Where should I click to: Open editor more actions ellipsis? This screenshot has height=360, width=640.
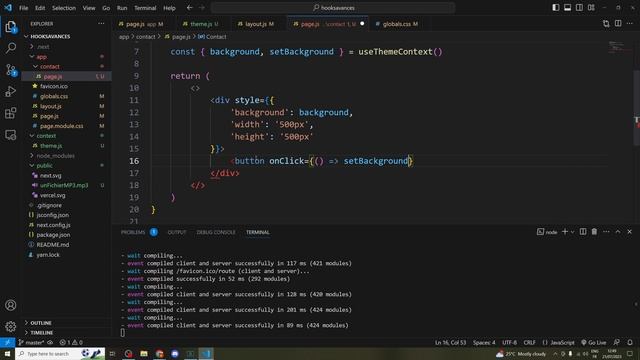(x=630, y=24)
